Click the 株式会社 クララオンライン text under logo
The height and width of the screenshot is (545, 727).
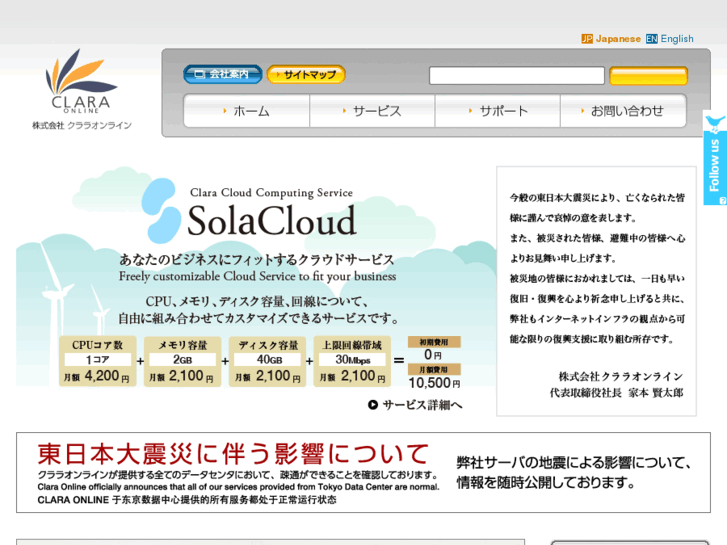pos(82,125)
